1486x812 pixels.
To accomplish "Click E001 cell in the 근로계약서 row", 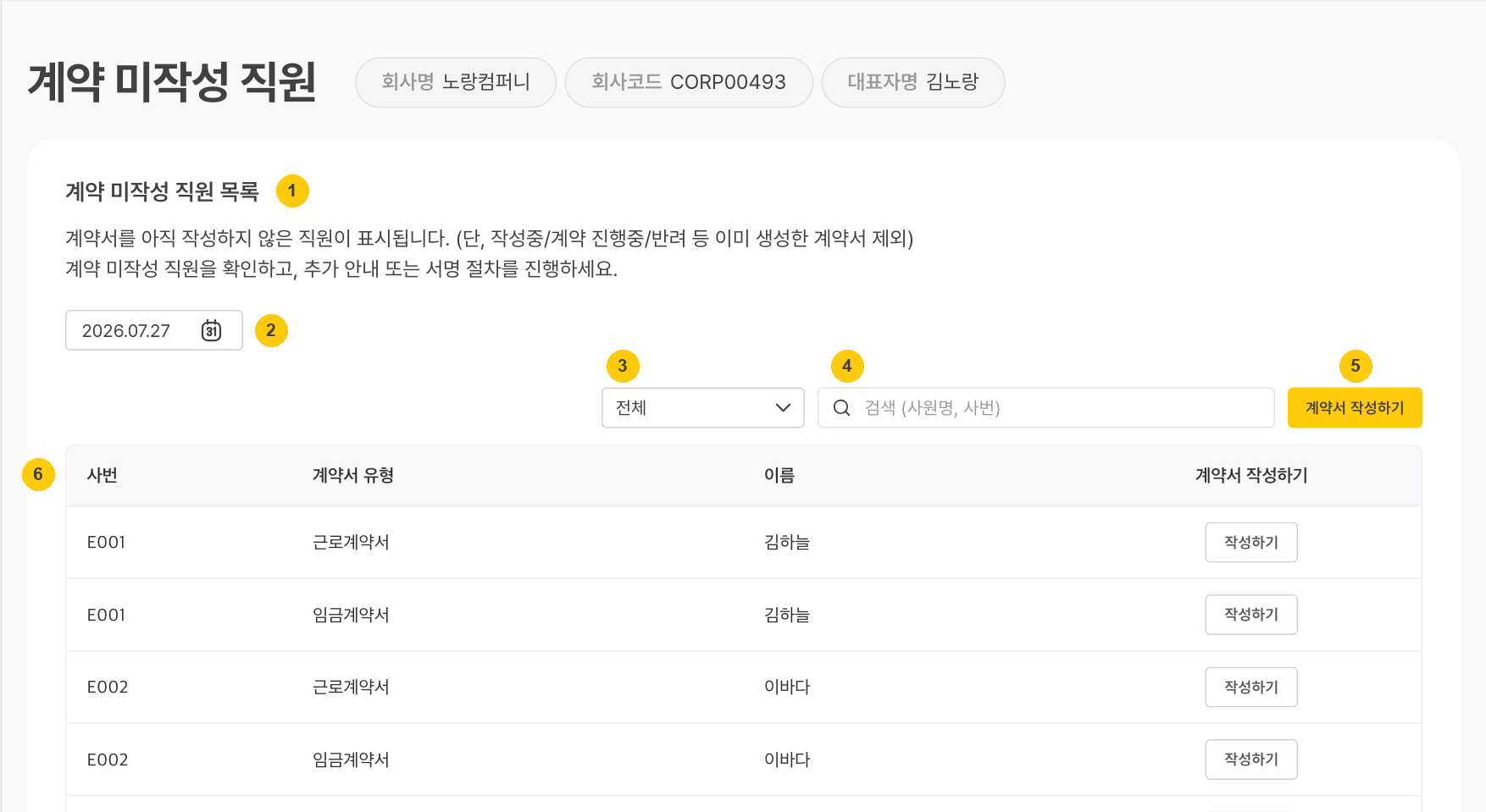I will (x=106, y=542).
